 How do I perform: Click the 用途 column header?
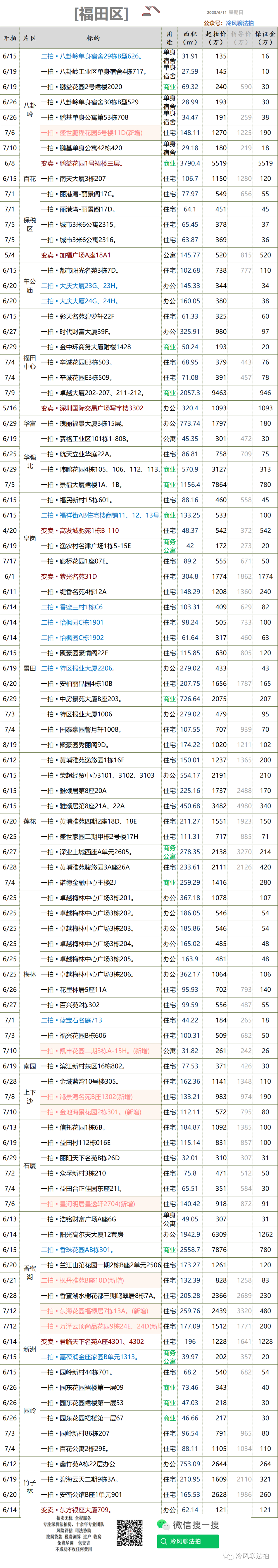(x=169, y=38)
